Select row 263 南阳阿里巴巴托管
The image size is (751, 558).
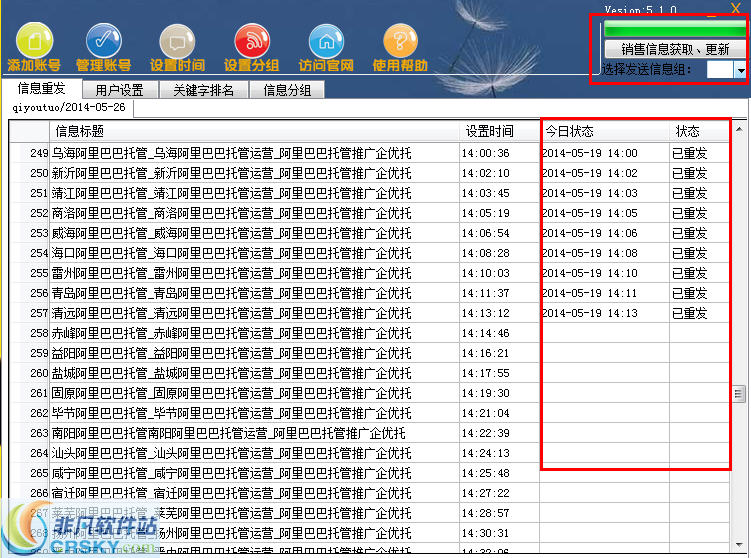[369, 433]
